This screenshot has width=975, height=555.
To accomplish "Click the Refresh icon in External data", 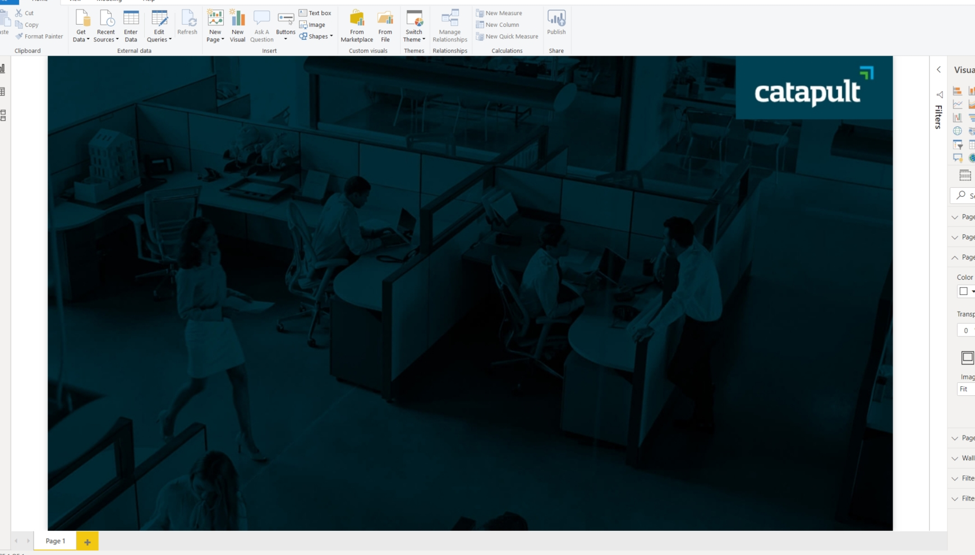I will pyautogui.click(x=187, y=19).
